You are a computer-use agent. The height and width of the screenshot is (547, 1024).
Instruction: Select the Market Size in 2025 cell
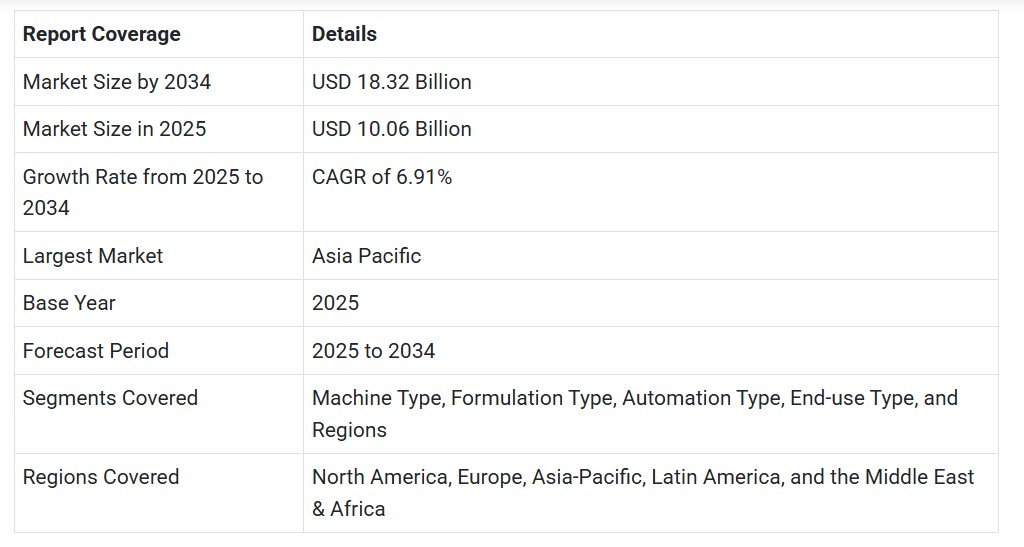coord(114,129)
